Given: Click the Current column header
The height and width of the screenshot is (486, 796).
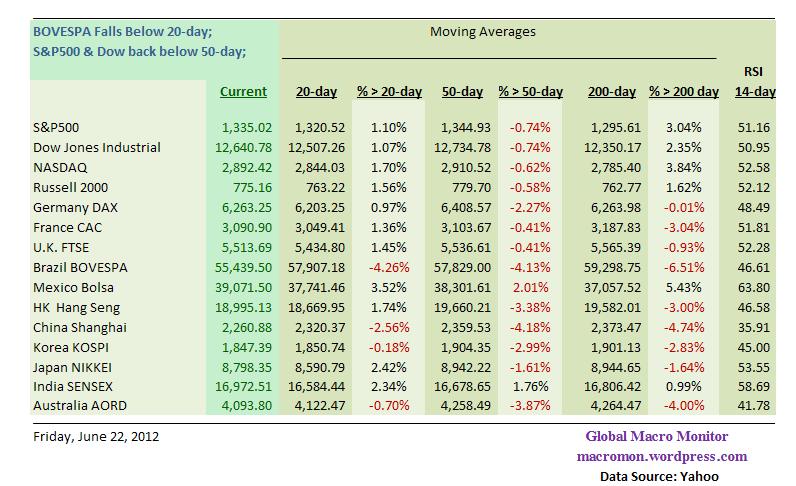Looking at the screenshot, I should click(243, 92).
